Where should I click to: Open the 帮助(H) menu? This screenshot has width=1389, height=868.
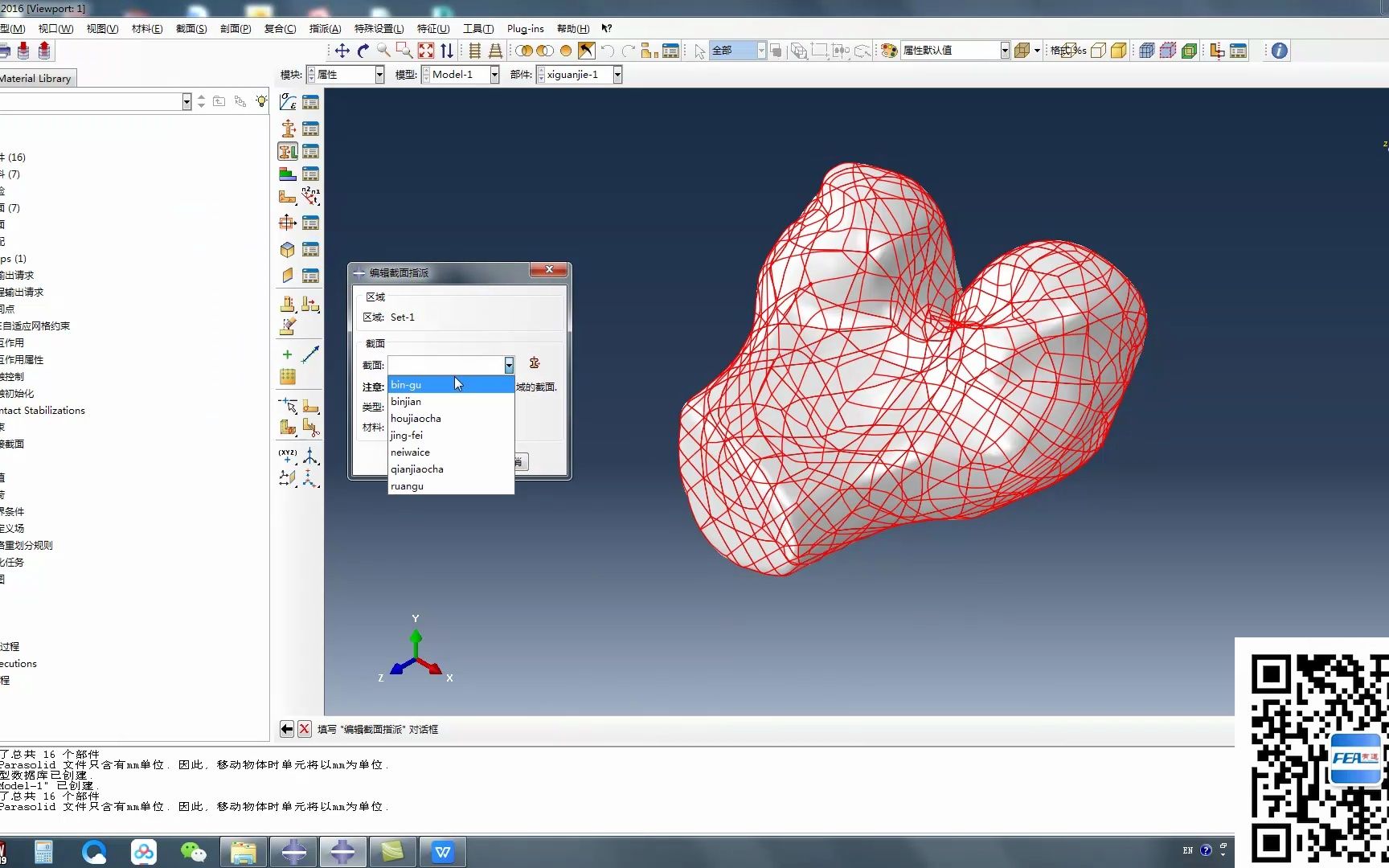(x=573, y=29)
